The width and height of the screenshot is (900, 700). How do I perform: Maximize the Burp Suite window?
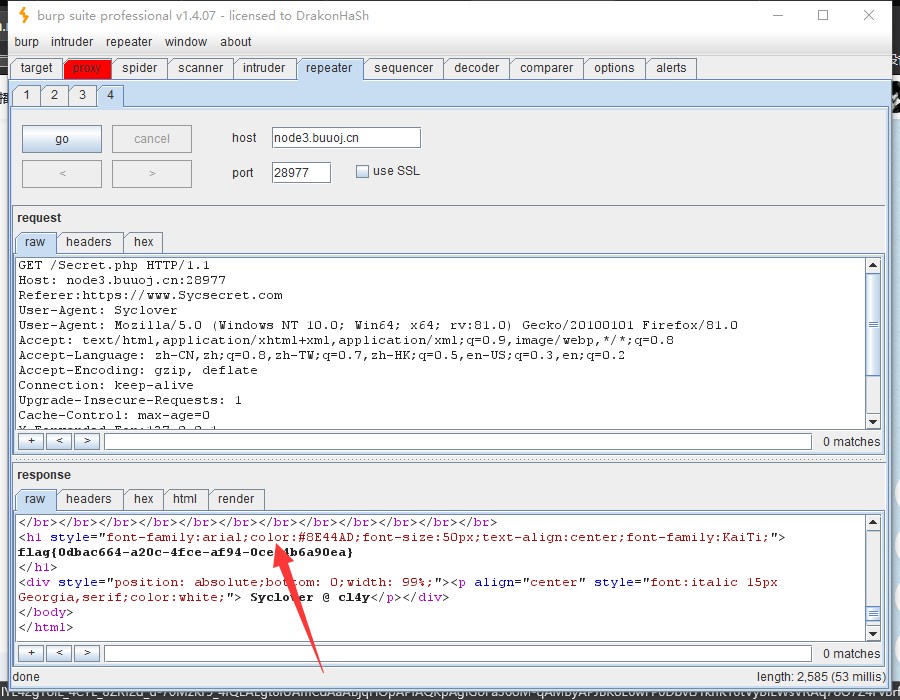[823, 15]
